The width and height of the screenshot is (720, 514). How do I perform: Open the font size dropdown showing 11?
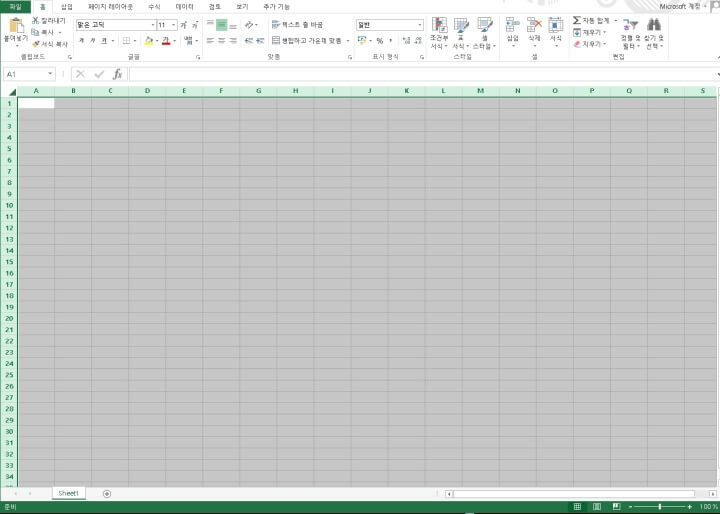(174, 25)
